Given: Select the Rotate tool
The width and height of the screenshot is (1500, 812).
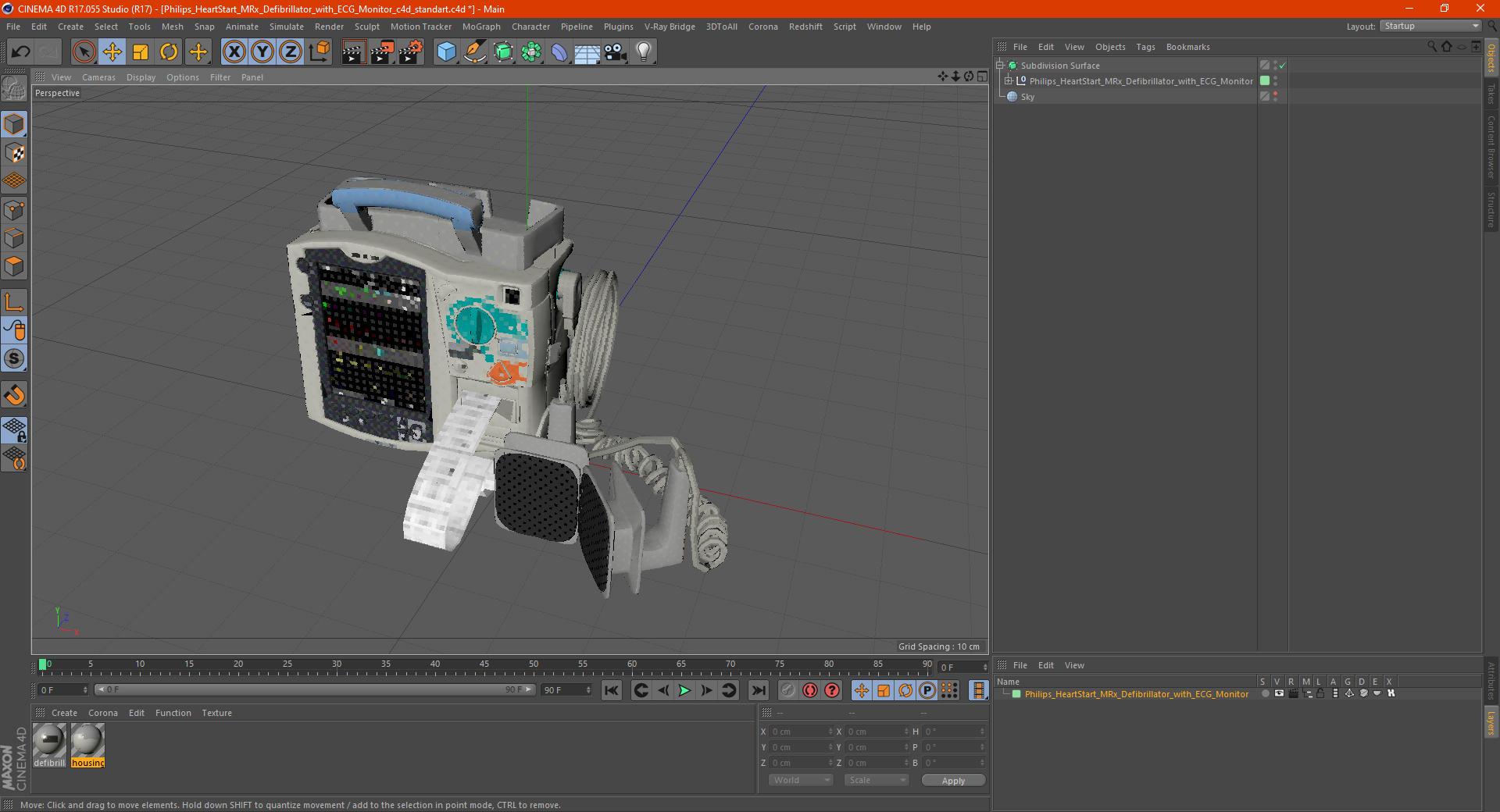Looking at the screenshot, I should coord(169,52).
